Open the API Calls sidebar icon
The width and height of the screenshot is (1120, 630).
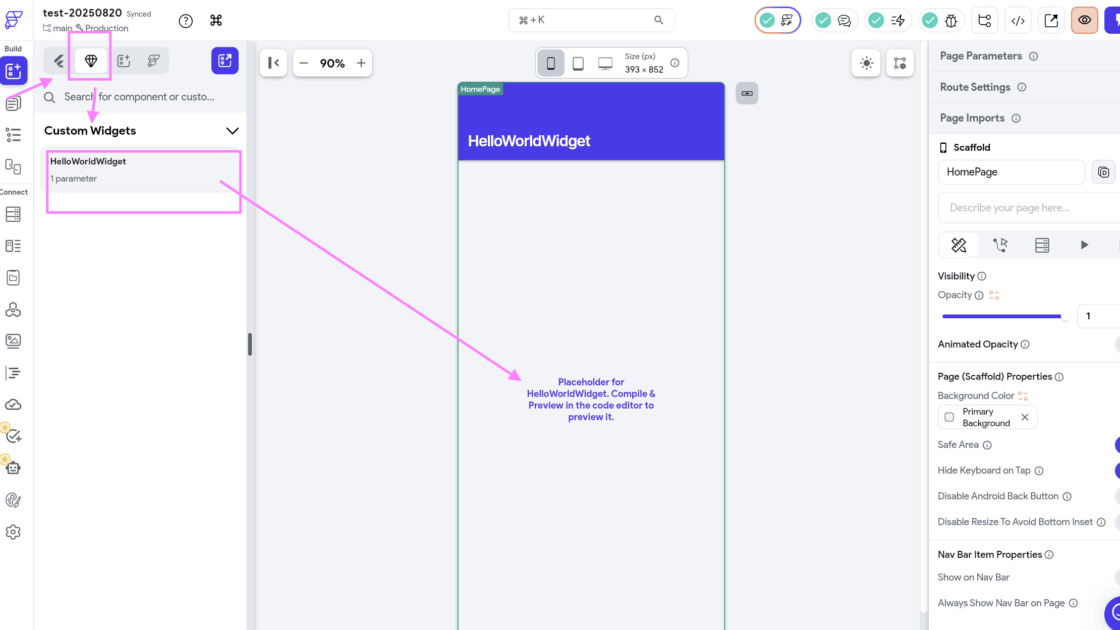tap(13, 309)
